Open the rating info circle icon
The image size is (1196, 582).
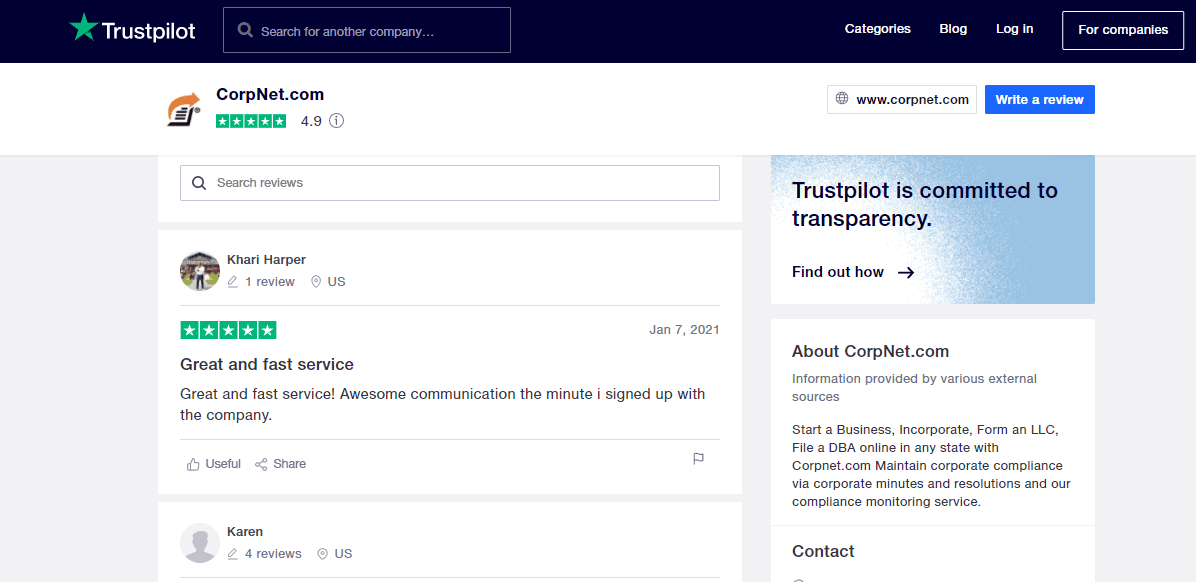point(336,121)
